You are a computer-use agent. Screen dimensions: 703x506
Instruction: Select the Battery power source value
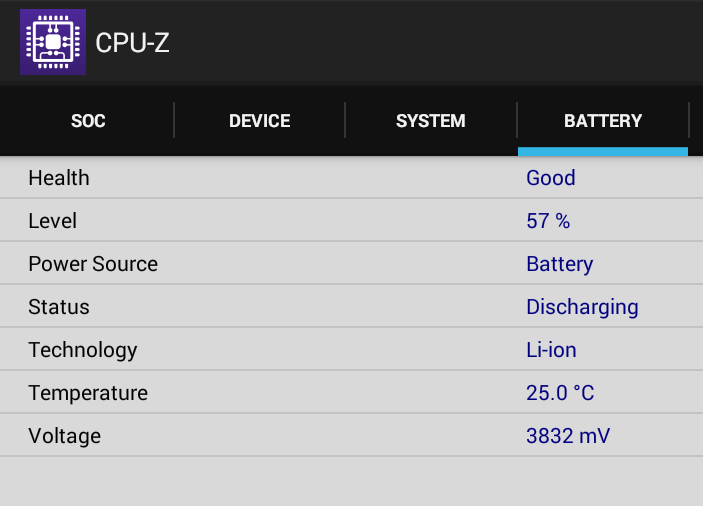[x=560, y=264]
